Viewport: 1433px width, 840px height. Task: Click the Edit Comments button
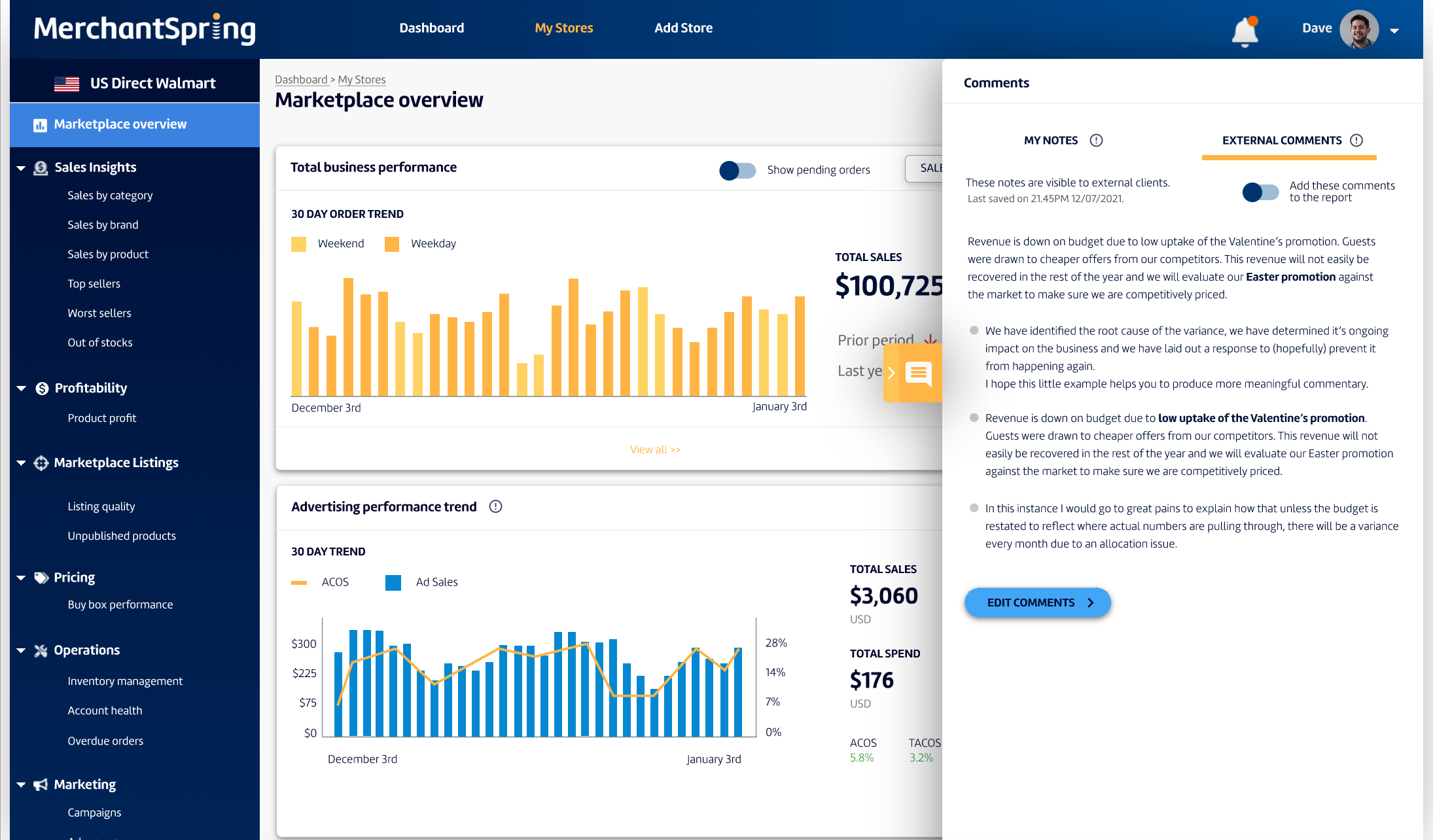1038,603
